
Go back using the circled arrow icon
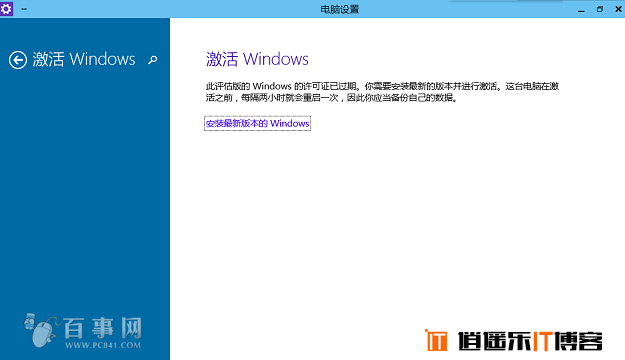point(18,60)
